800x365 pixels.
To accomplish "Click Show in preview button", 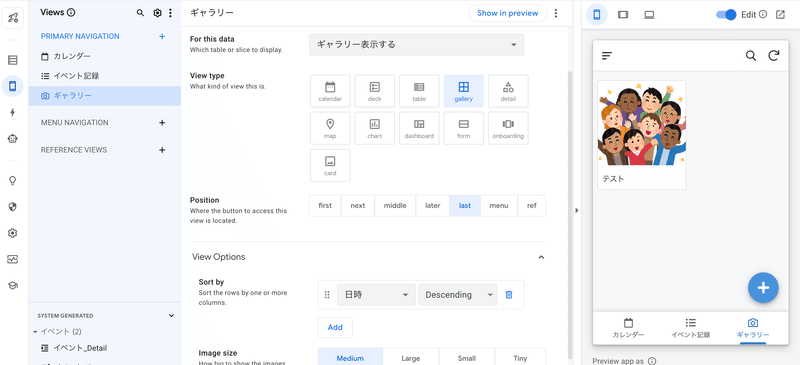I will [x=508, y=13].
